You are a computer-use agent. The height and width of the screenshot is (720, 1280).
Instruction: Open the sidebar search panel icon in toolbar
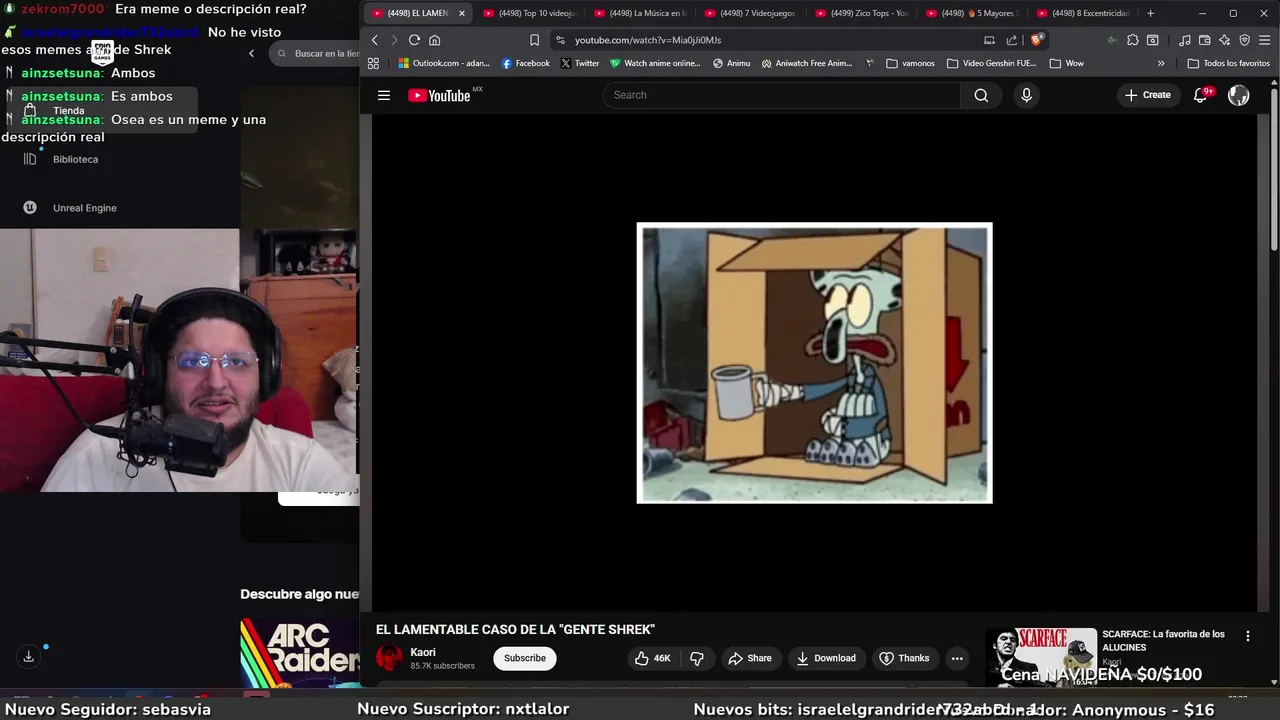pyautogui.click(x=1153, y=40)
